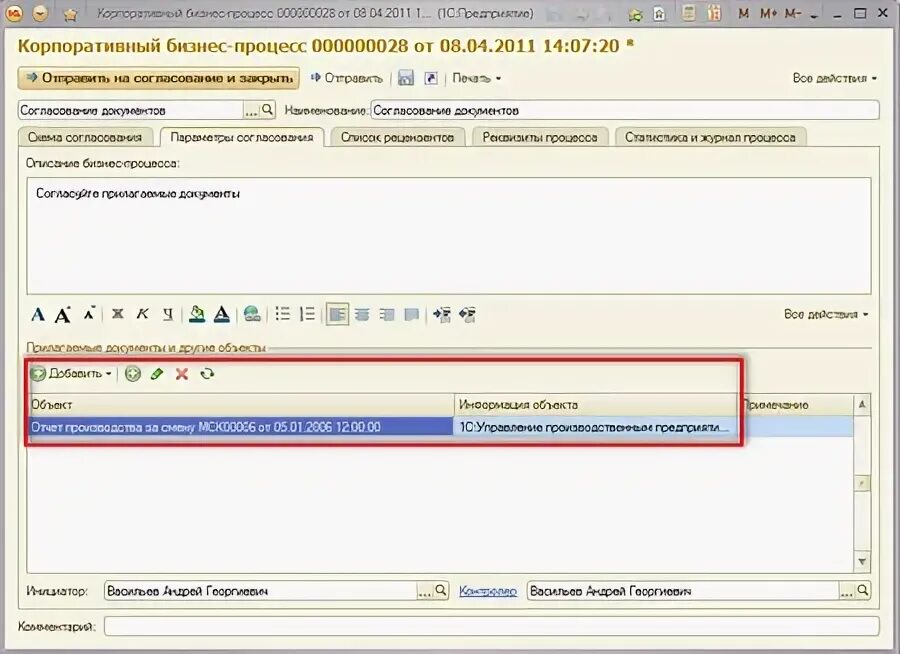Image resolution: width=900 pixels, height=654 pixels.
Task: Apply underline formatting to text
Action: [166, 314]
